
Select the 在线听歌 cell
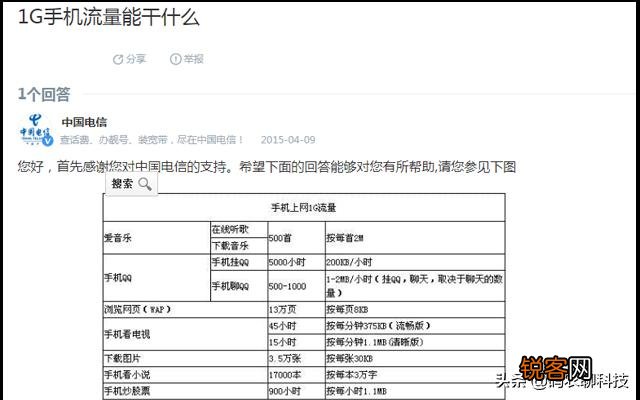pyautogui.click(x=239, y=230)
